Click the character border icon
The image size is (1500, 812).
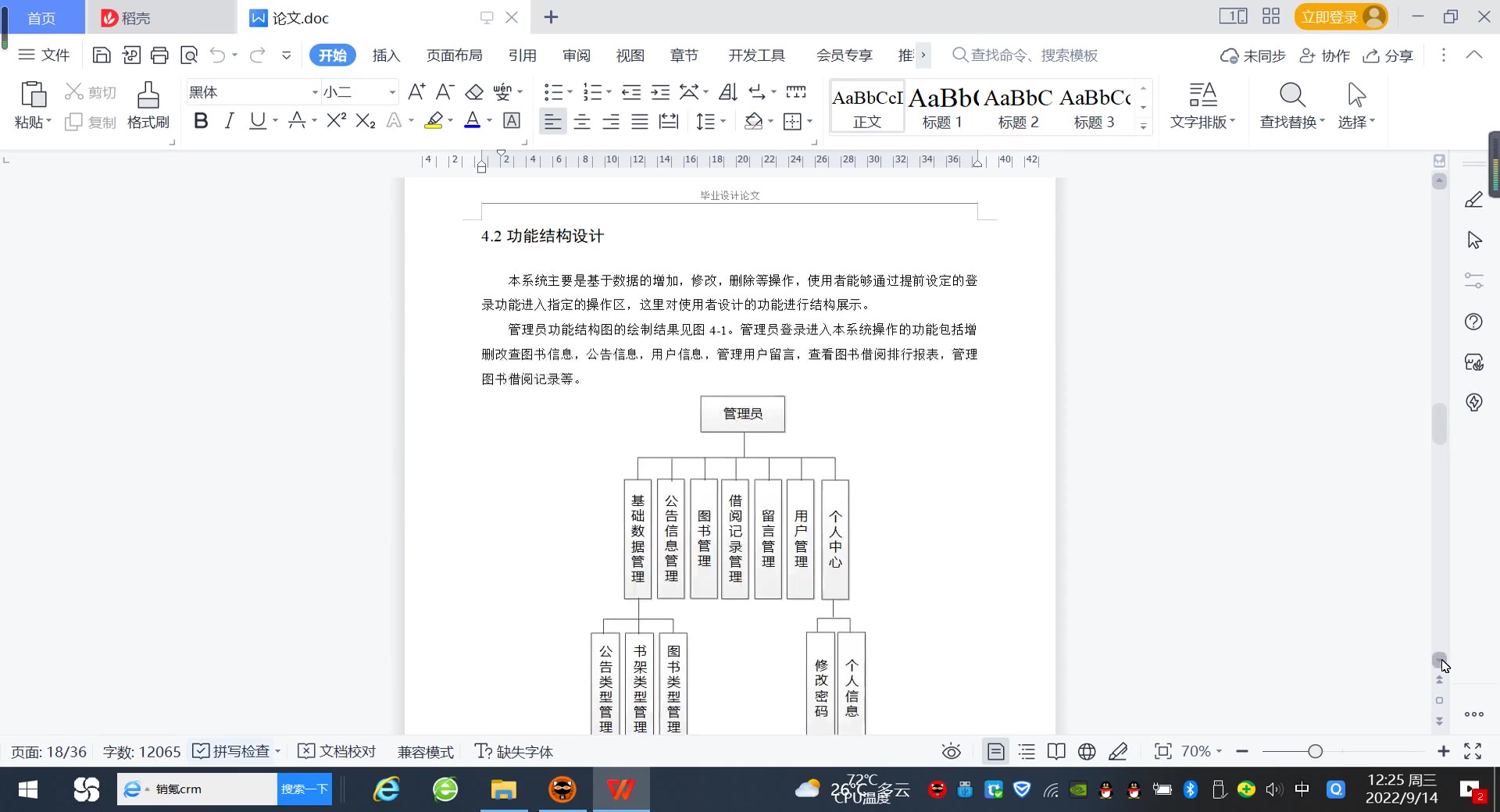(x=512, y=120)
